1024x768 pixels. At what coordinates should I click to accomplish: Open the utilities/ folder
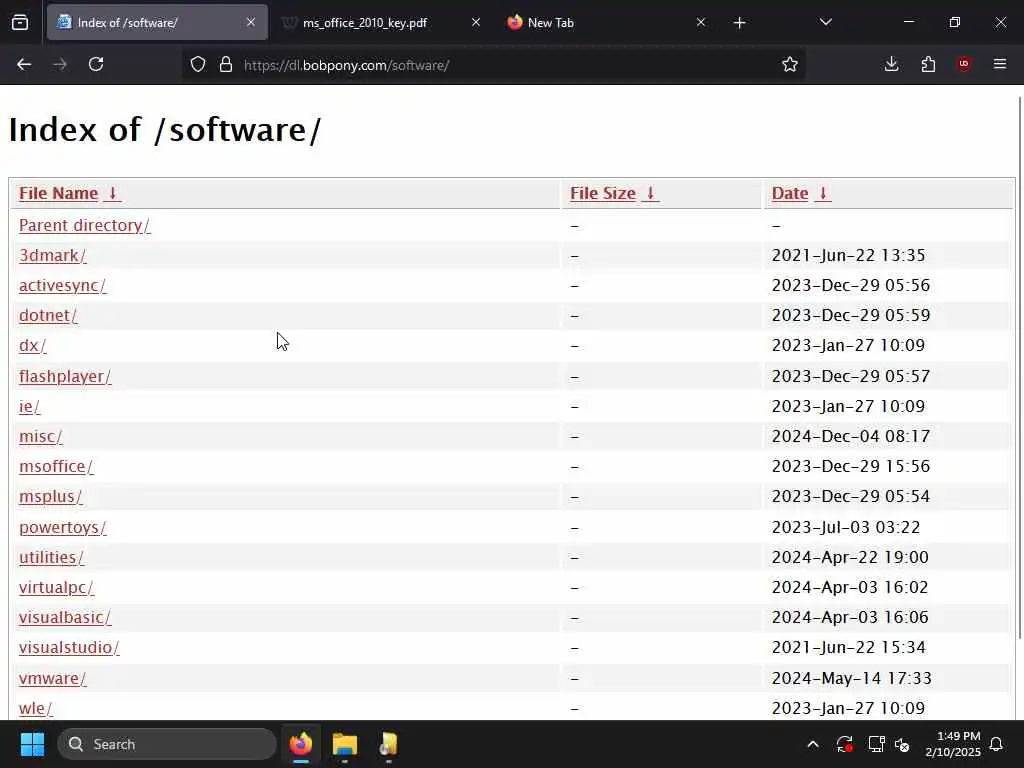[x=52, y=558]
